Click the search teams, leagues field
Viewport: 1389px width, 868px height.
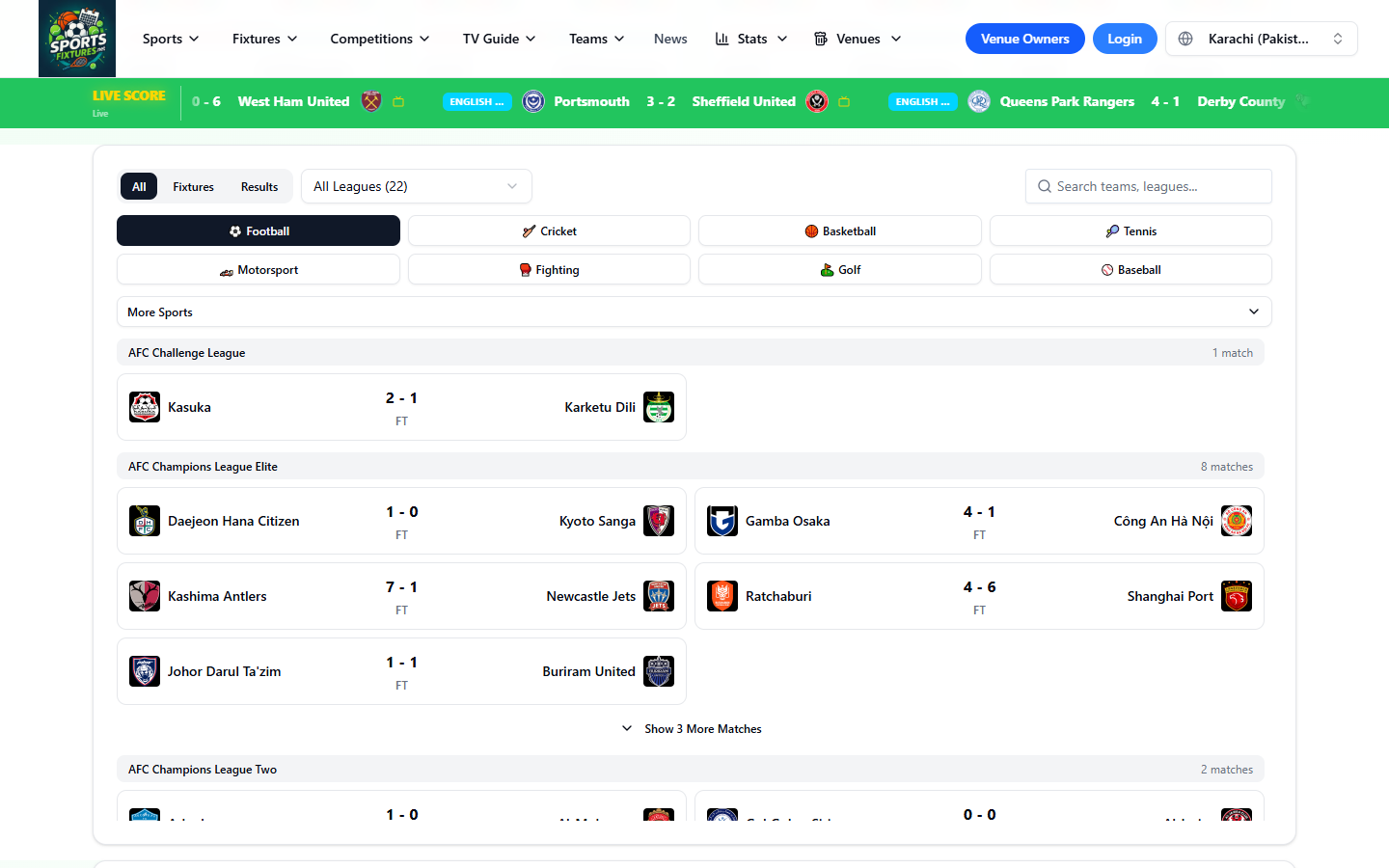pos(1149,186)
